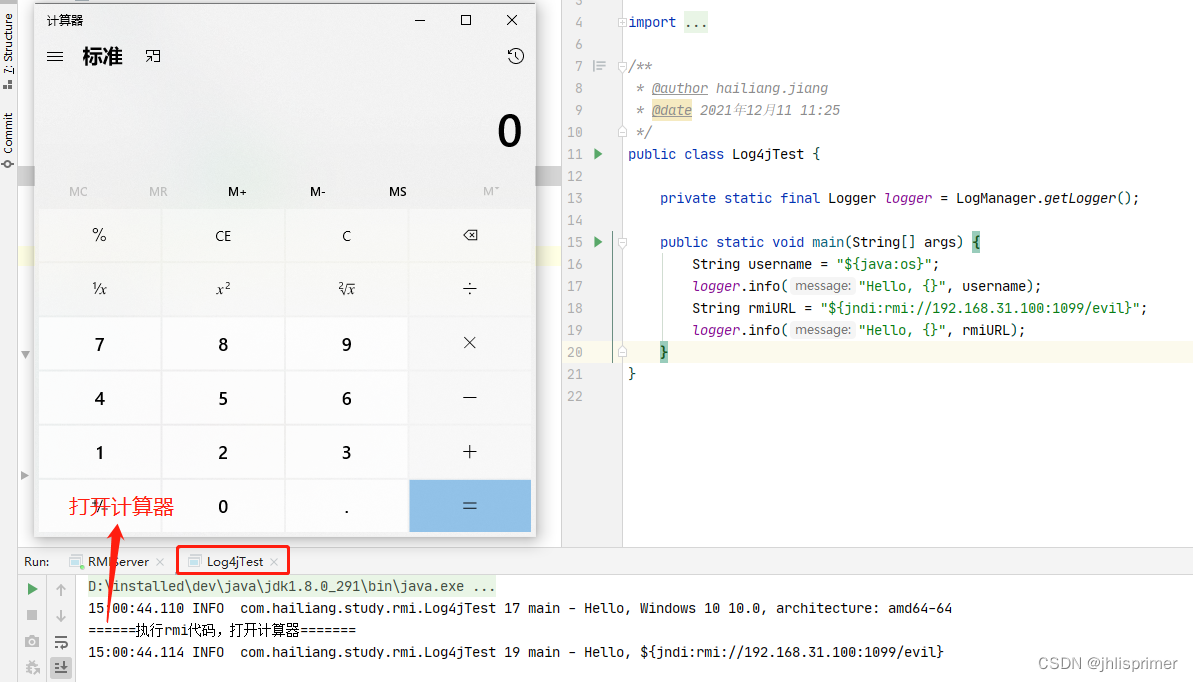Click the MS memory store button
The image size is (1193, 682).
398,192
